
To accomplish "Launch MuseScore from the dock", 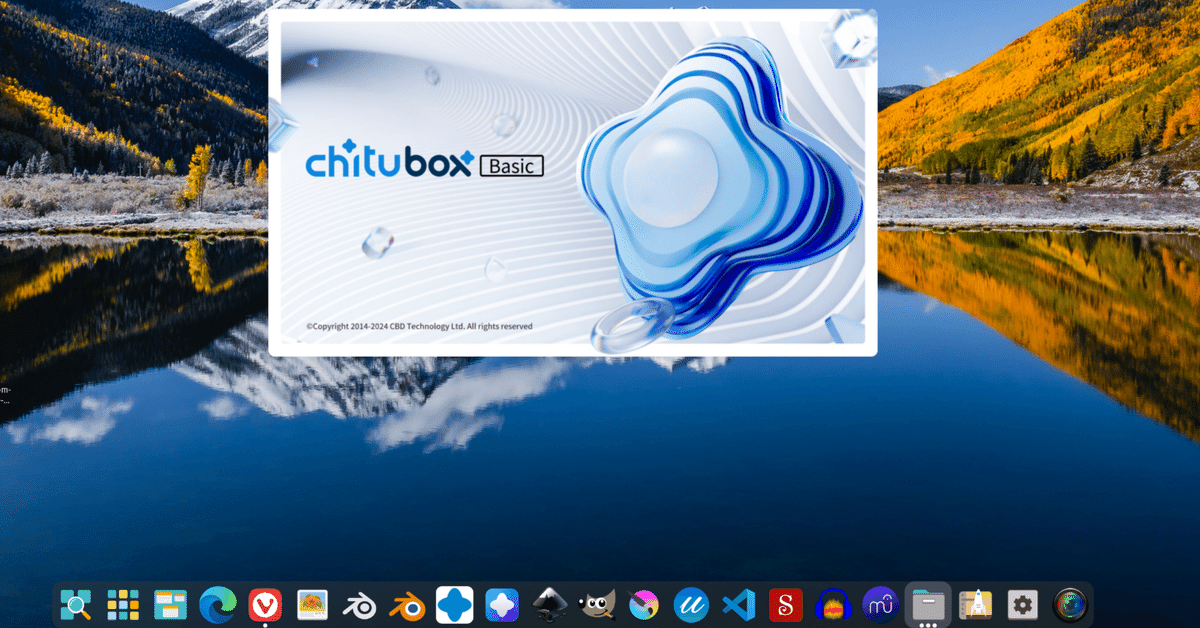I will tap(881, 604).
